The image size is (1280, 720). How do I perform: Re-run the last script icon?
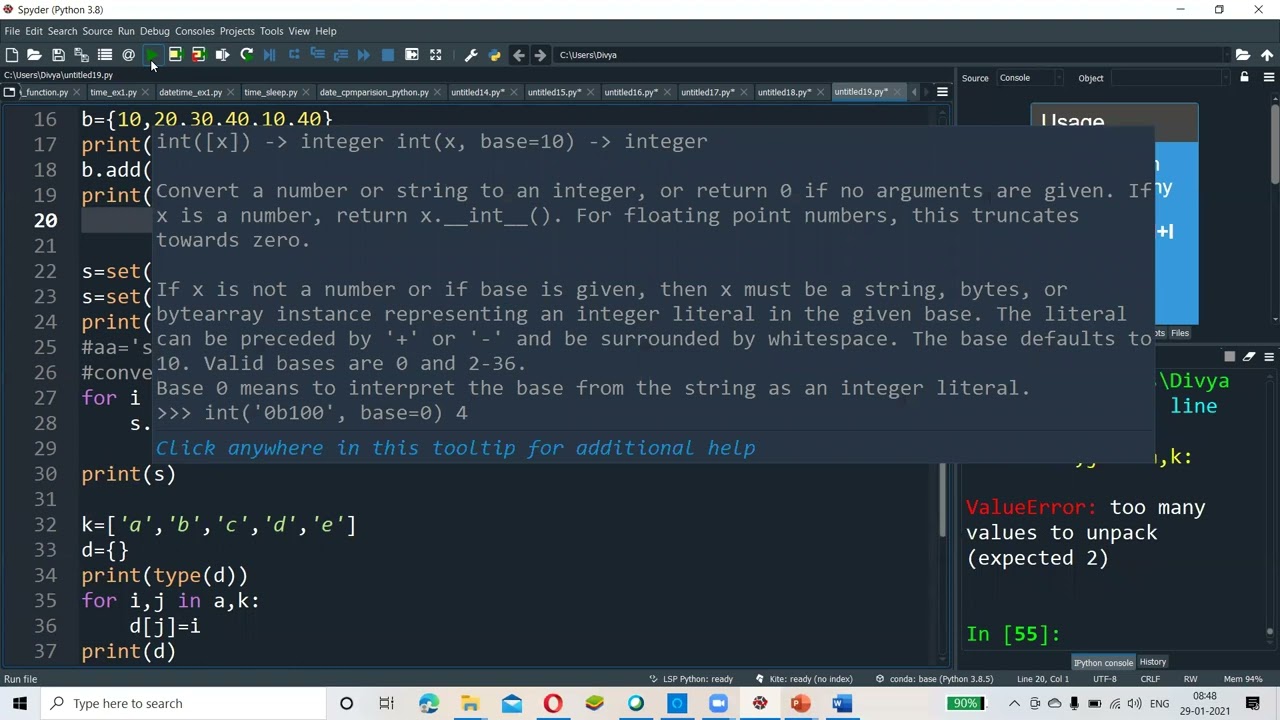pyautogui.click(x=246, y=55)
